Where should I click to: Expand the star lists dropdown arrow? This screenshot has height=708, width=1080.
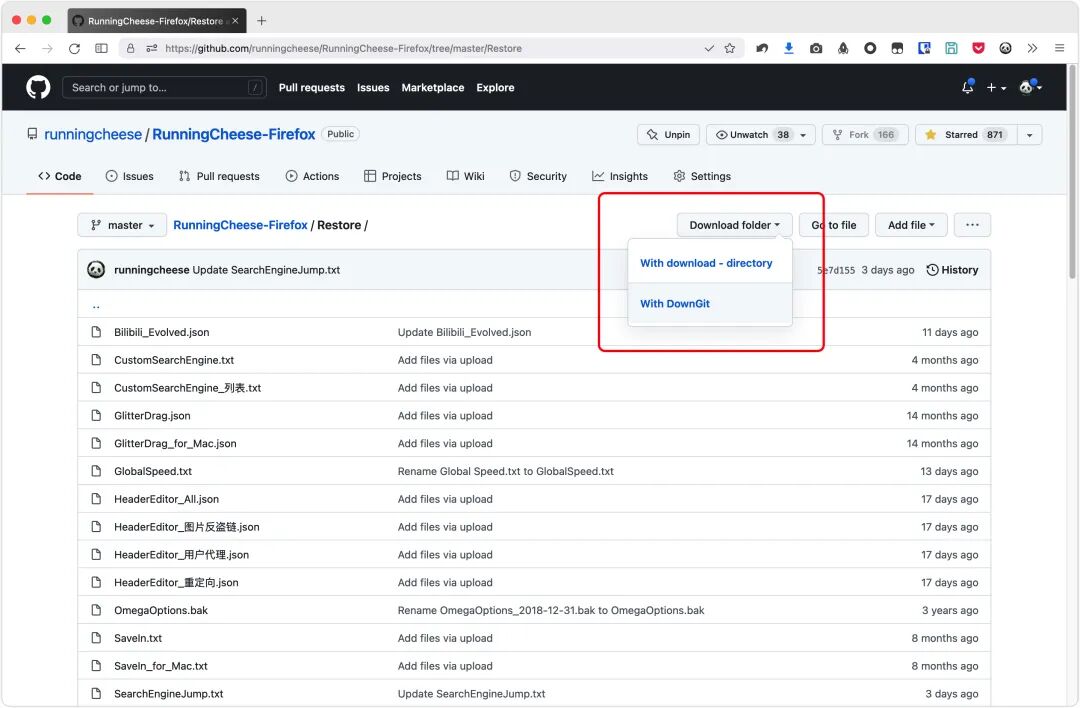point(1030,135)
